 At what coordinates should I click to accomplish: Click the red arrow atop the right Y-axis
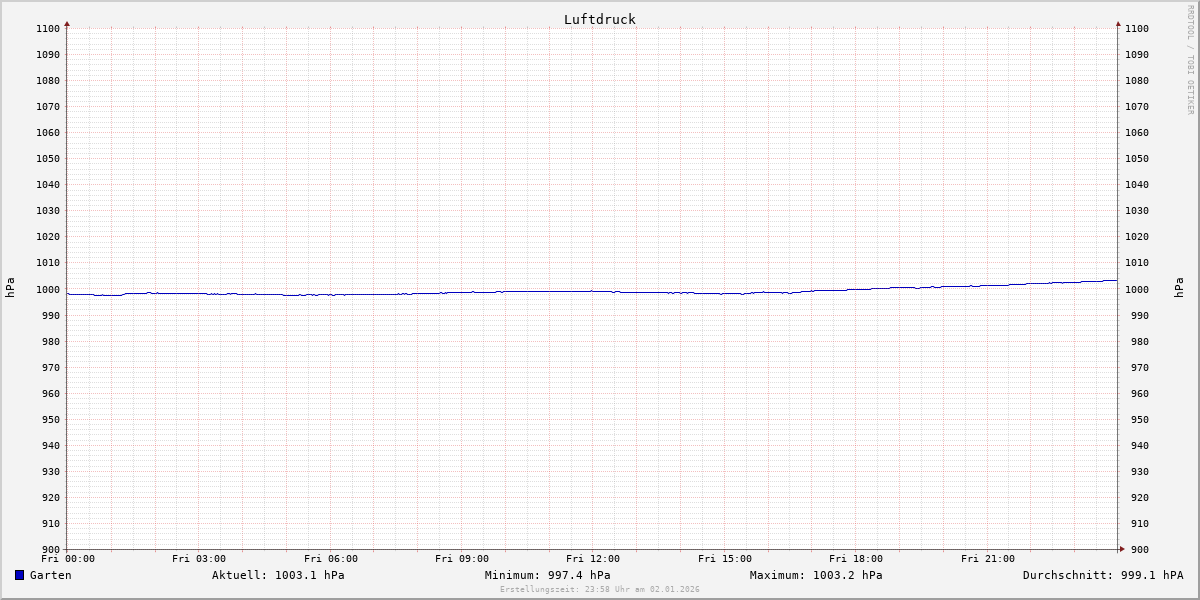(x=1118, y=23)
